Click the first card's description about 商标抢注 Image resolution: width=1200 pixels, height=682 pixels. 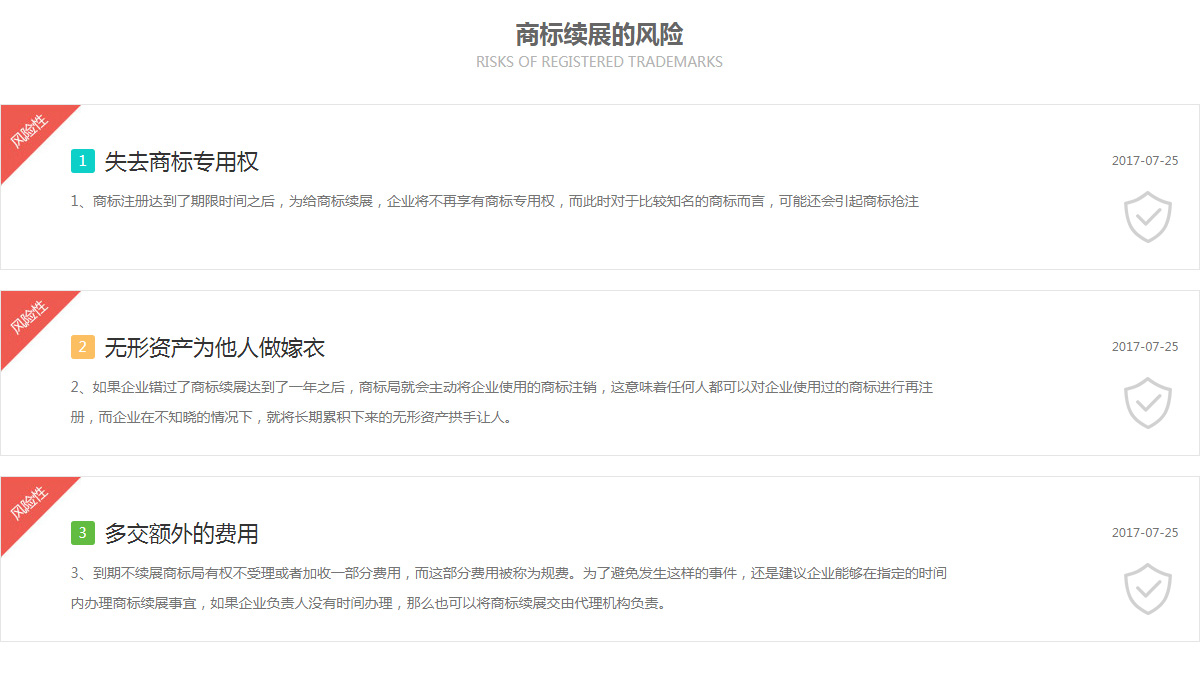(494, 201)
